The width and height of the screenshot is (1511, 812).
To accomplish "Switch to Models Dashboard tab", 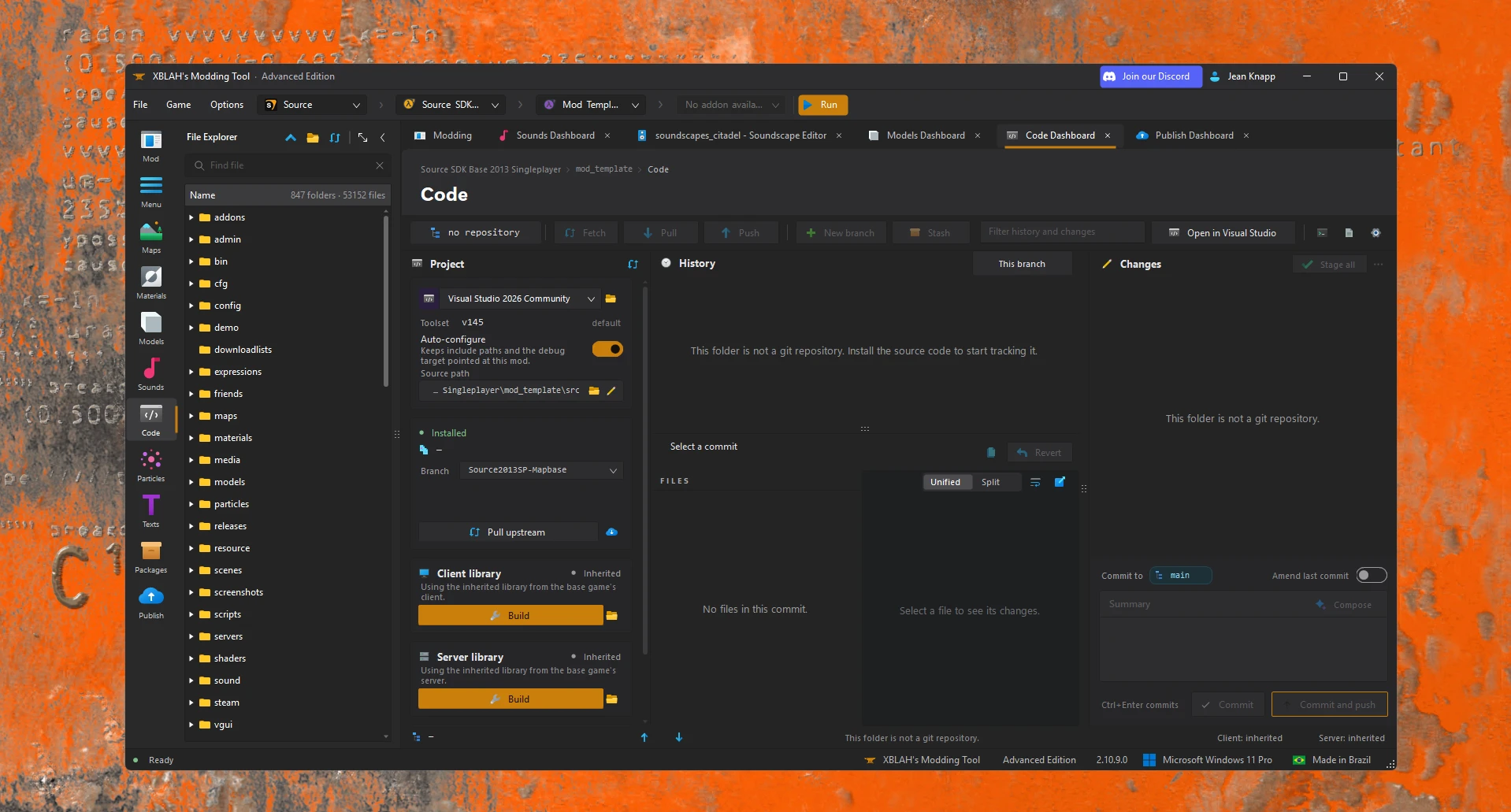I will coord(925,135).
